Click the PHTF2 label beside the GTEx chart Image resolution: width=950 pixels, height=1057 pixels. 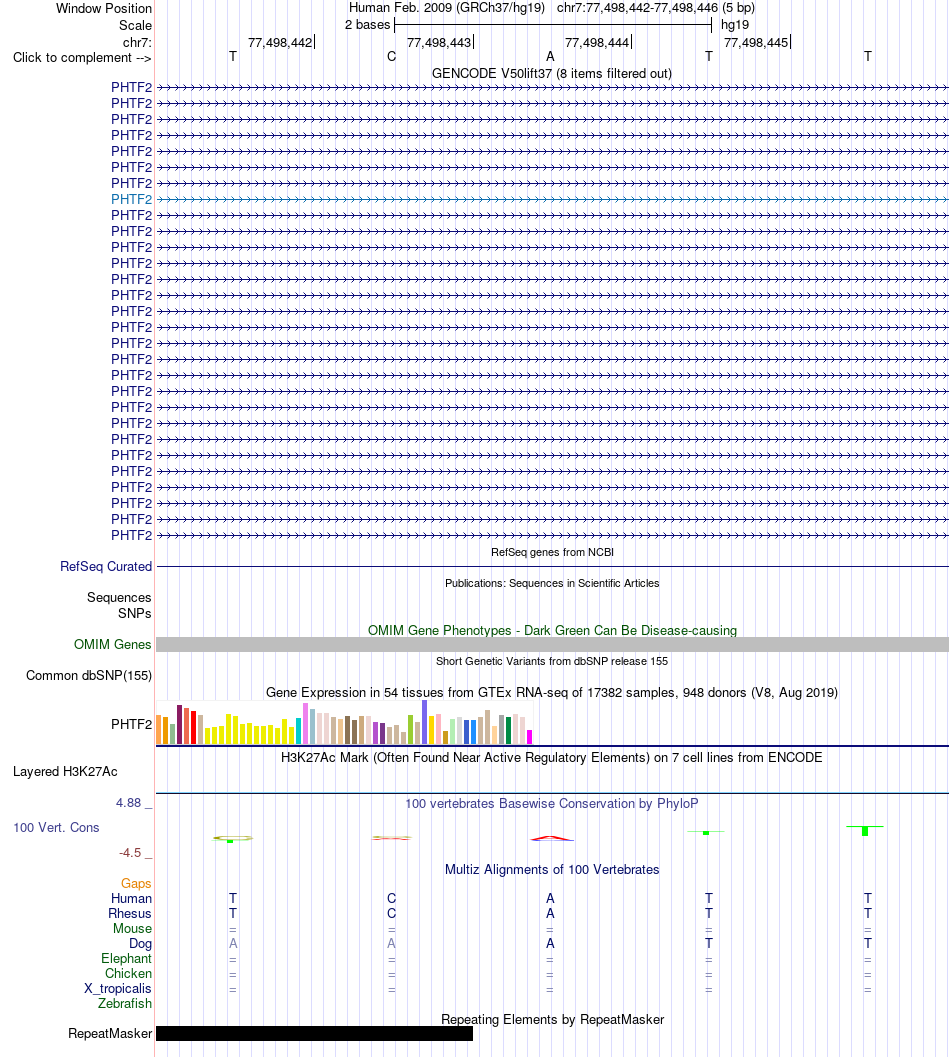[x=131, y=725]
